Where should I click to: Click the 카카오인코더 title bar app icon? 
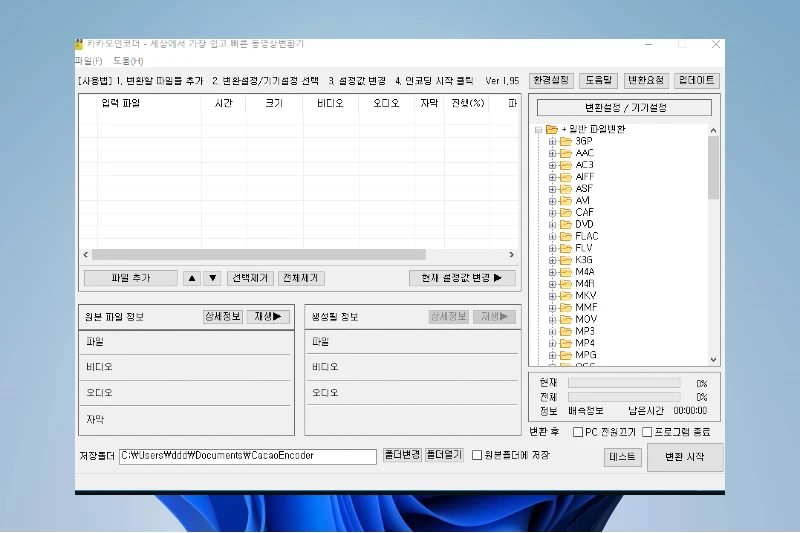coord(79,44)
